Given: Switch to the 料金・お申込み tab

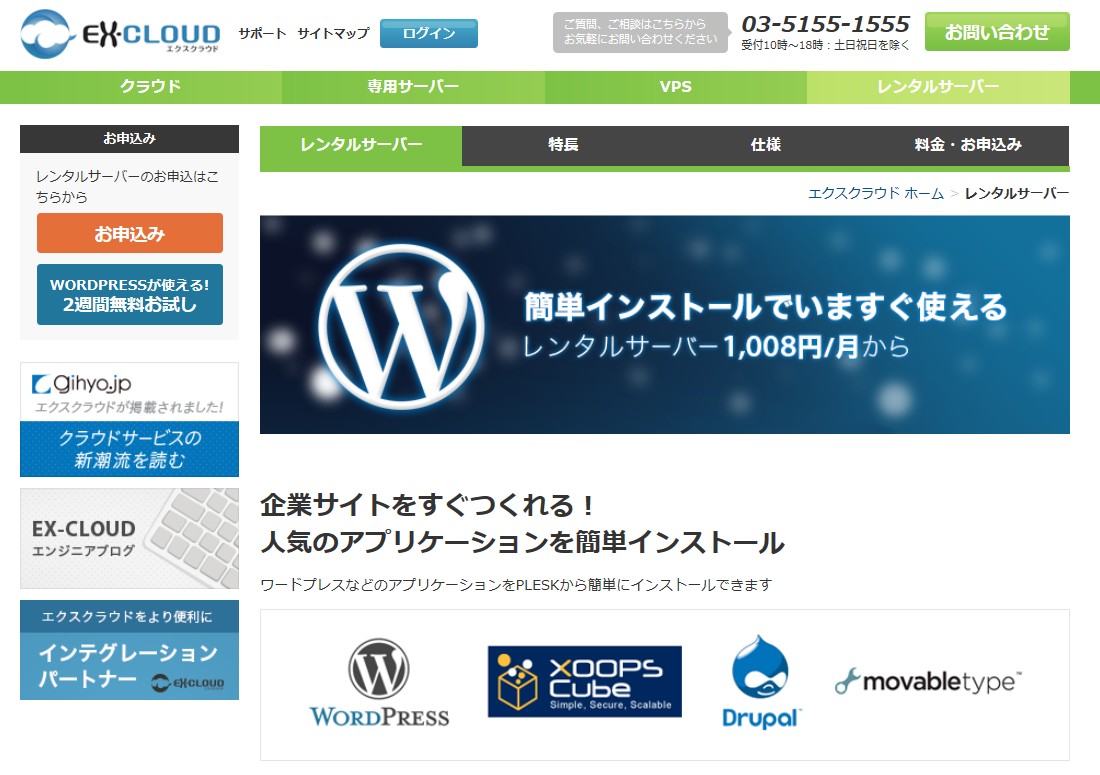Looking at the screenshot, I should [968, 145].
